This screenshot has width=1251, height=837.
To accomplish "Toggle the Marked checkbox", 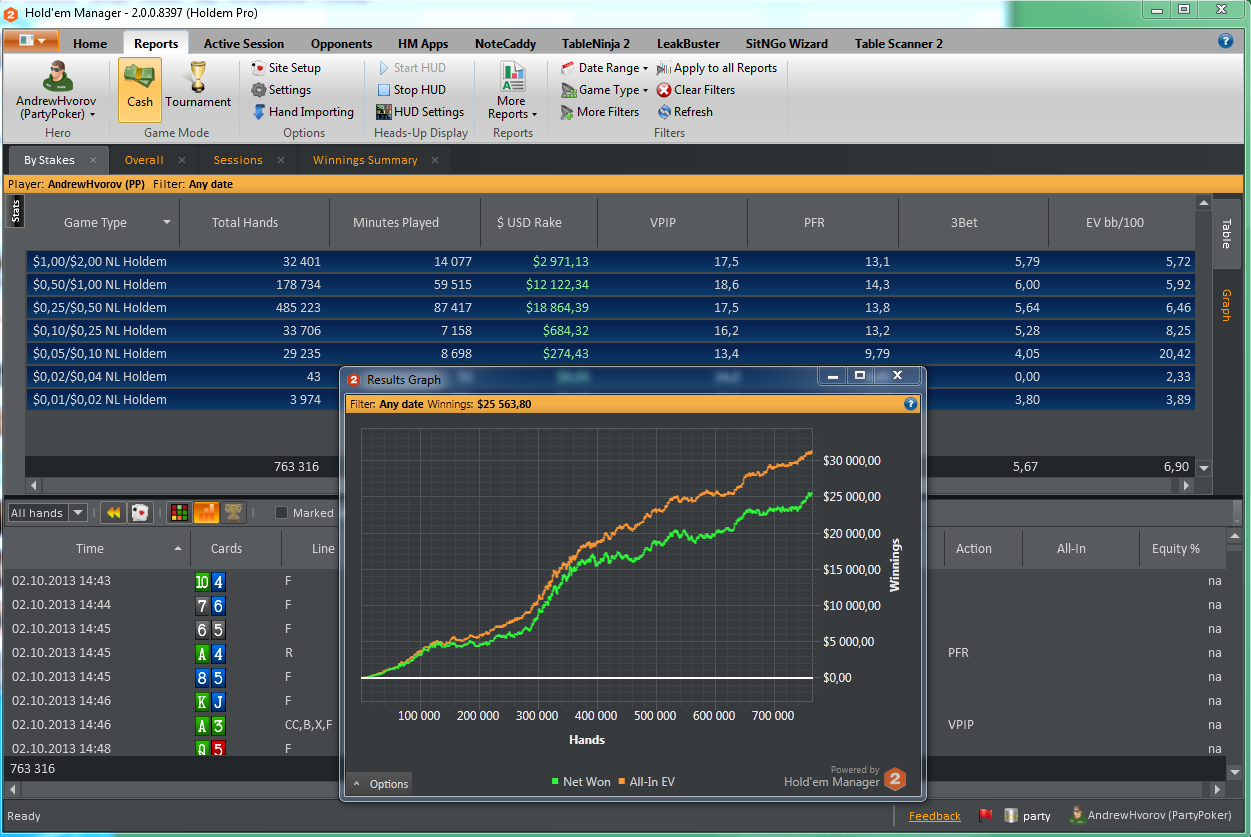I will 281,513.
